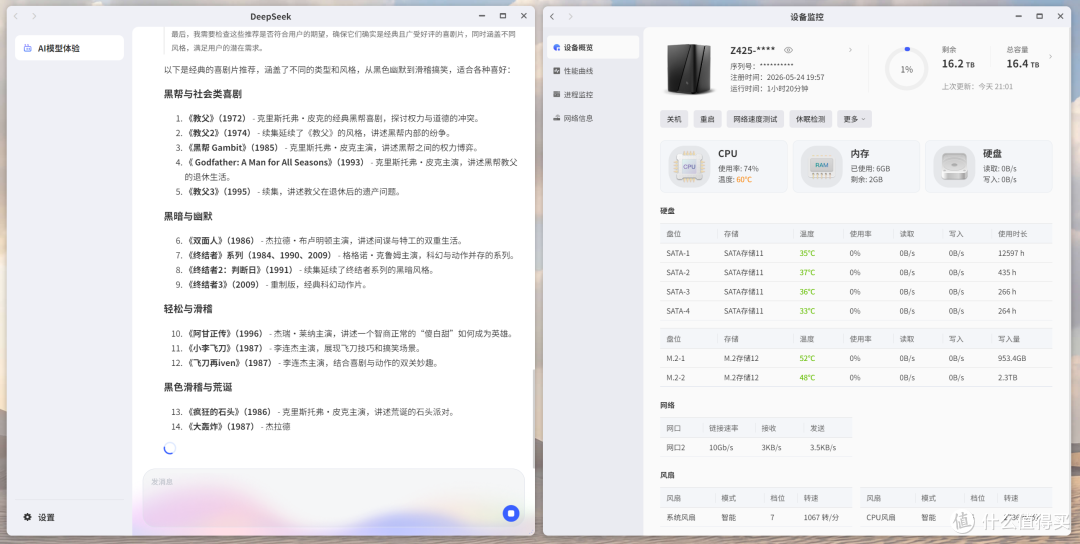Click 12597 h usage time value
This screenshot has height=544, width=1080.
point(1011,253)
